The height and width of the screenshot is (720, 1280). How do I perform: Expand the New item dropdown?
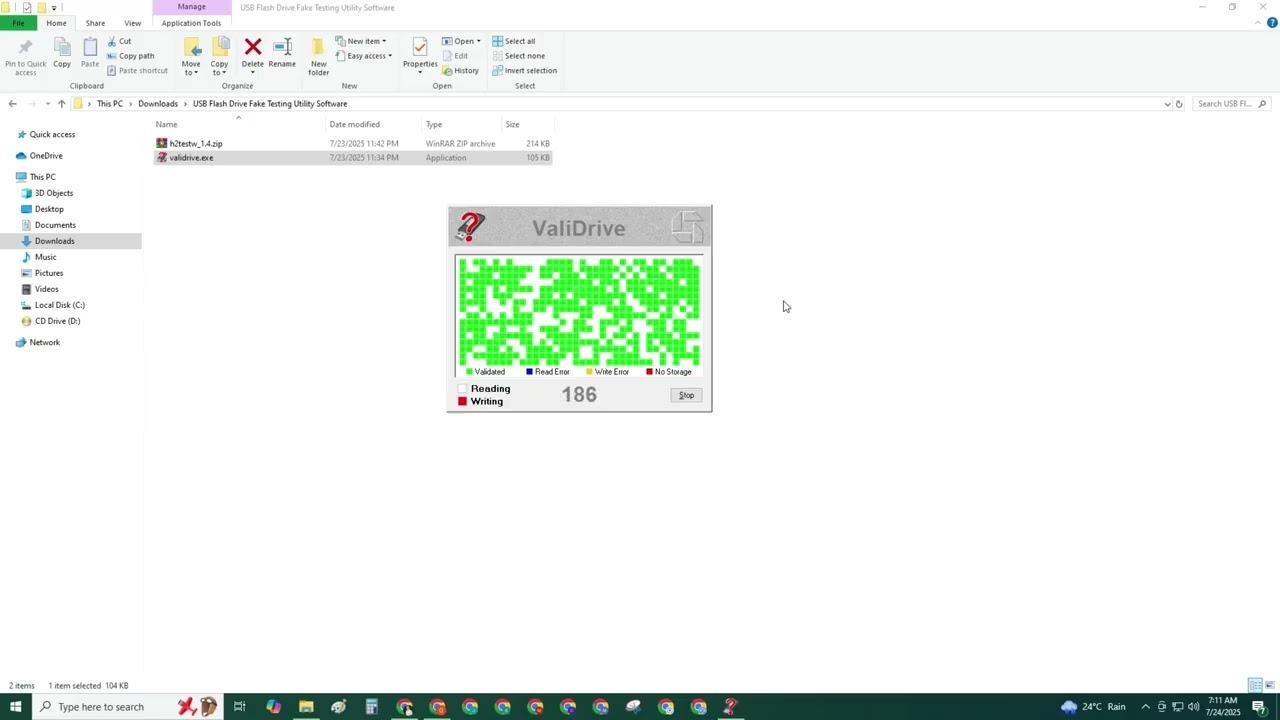[x=361, y=41]
